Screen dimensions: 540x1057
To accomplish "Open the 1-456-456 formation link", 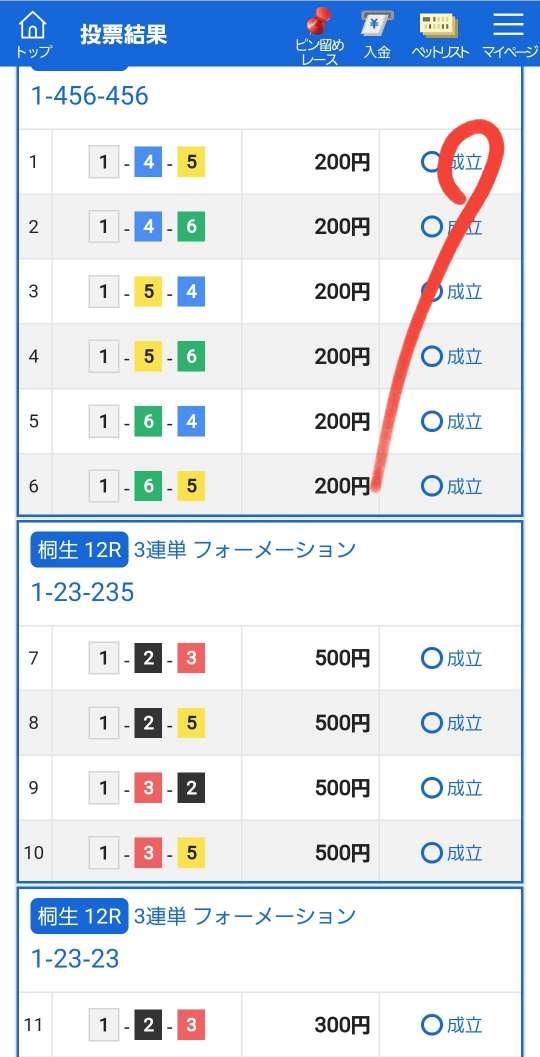I will click(90, 96).
